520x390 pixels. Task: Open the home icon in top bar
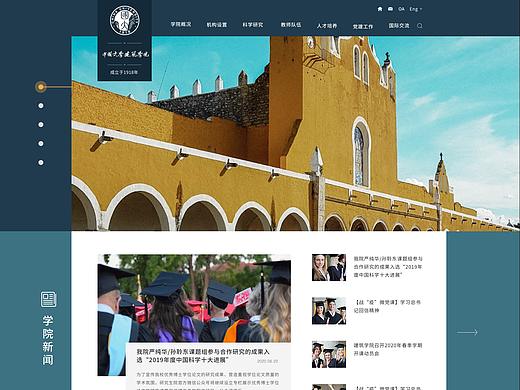[380, 9]
